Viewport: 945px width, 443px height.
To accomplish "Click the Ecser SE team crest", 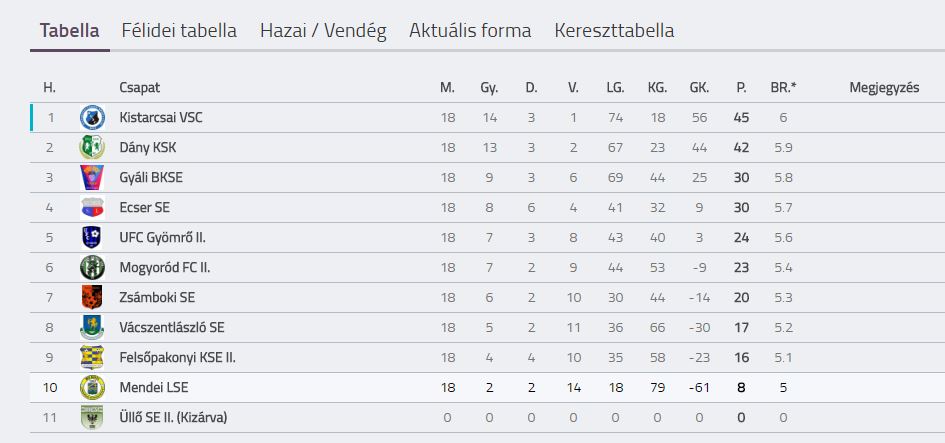I will click(x=92, y=208).
